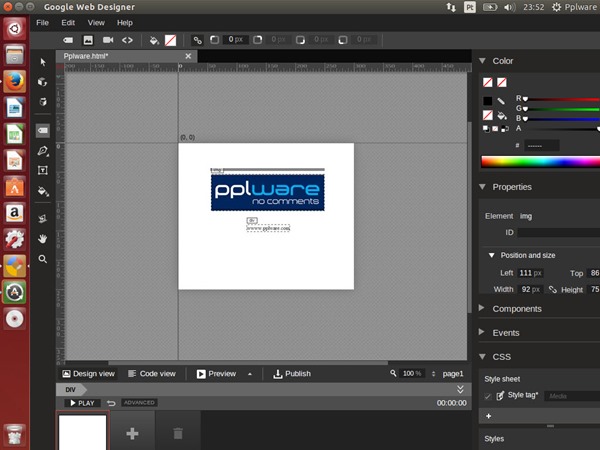Collapse the Properties panel

tap(482, 187)
